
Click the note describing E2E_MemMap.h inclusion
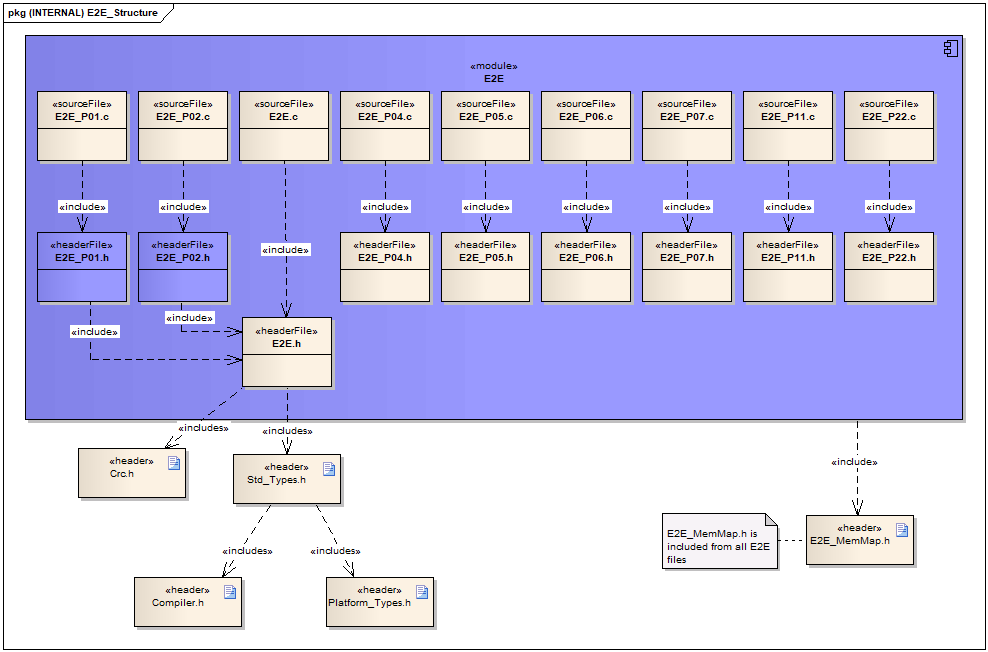(719, 540)
